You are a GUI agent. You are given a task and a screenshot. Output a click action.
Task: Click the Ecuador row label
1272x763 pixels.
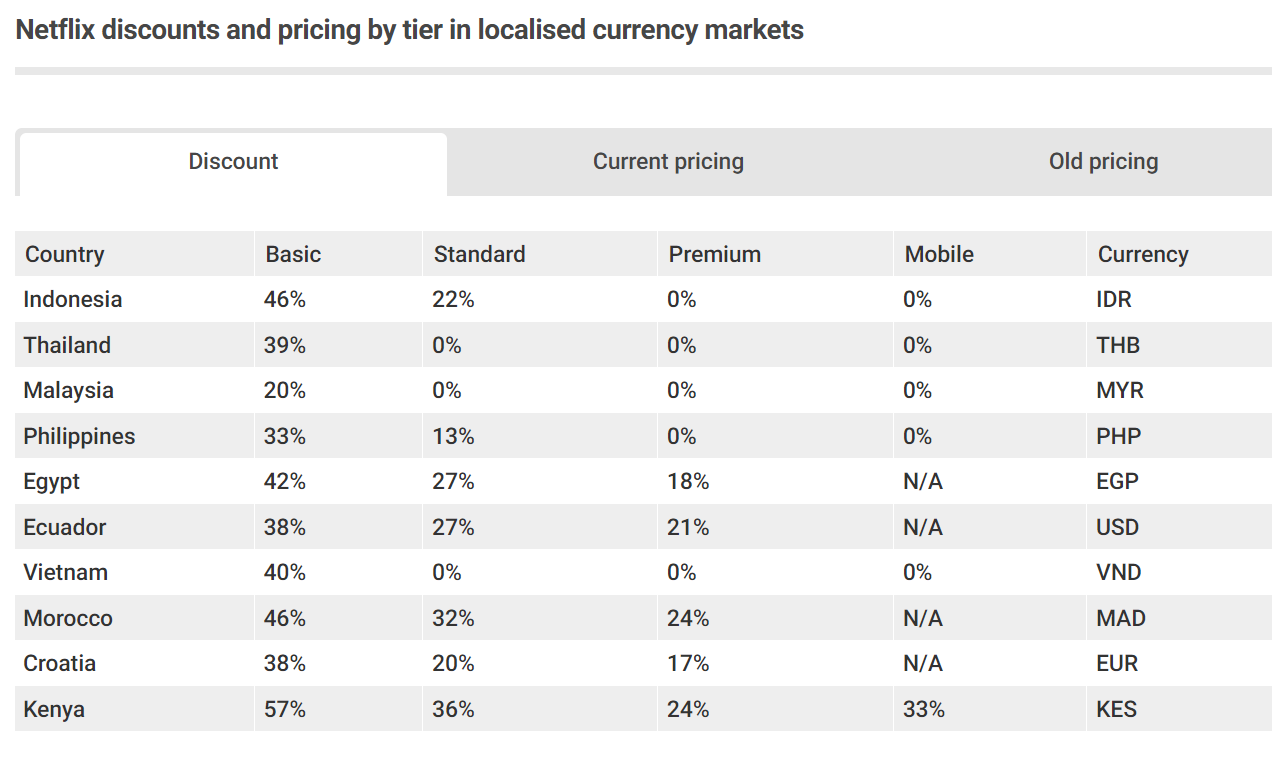coord(65,527)
